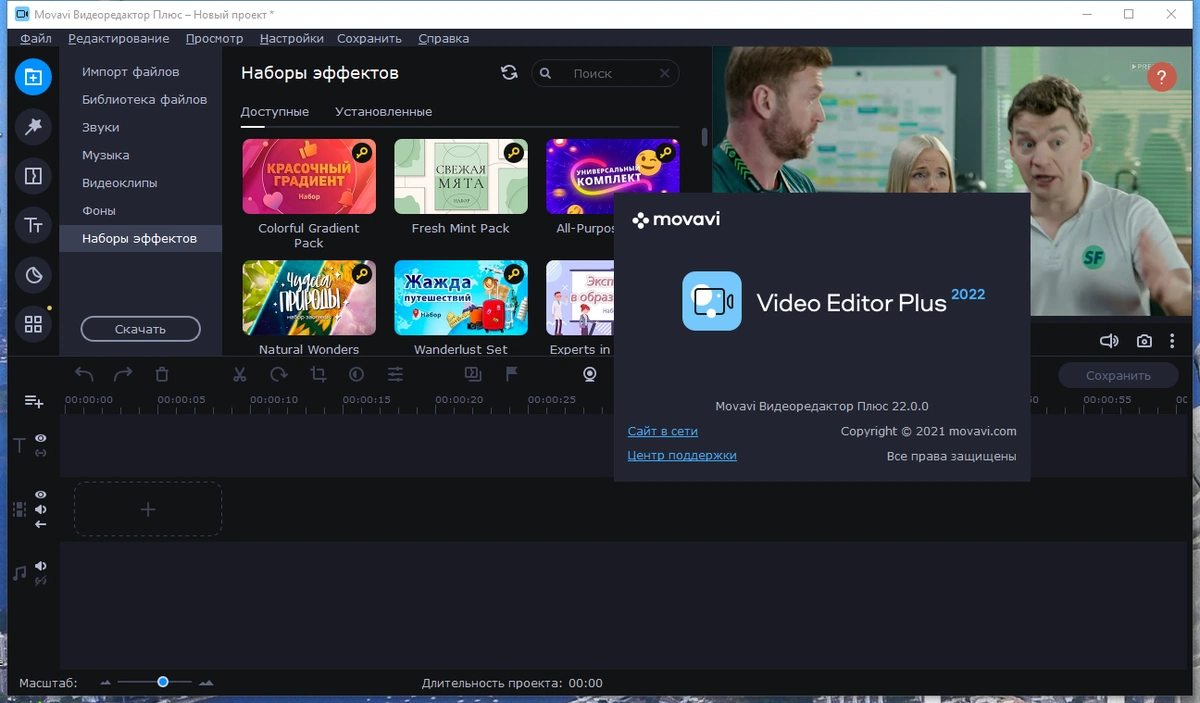Click the add track icon
Image resolution: width=1200 pixels, height=703 pixels.
tap(34, 401)
